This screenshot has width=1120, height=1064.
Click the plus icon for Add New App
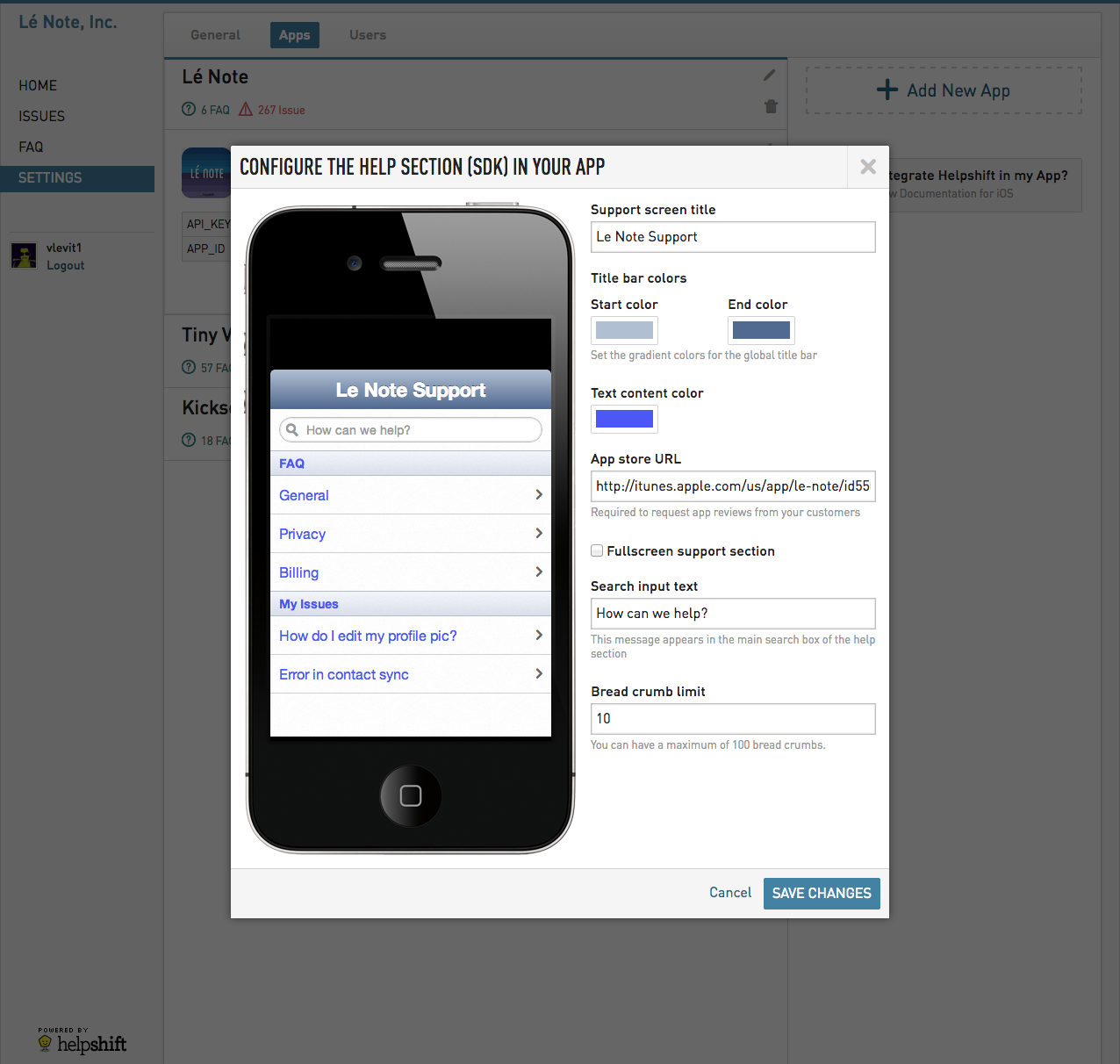coord(887,90)
